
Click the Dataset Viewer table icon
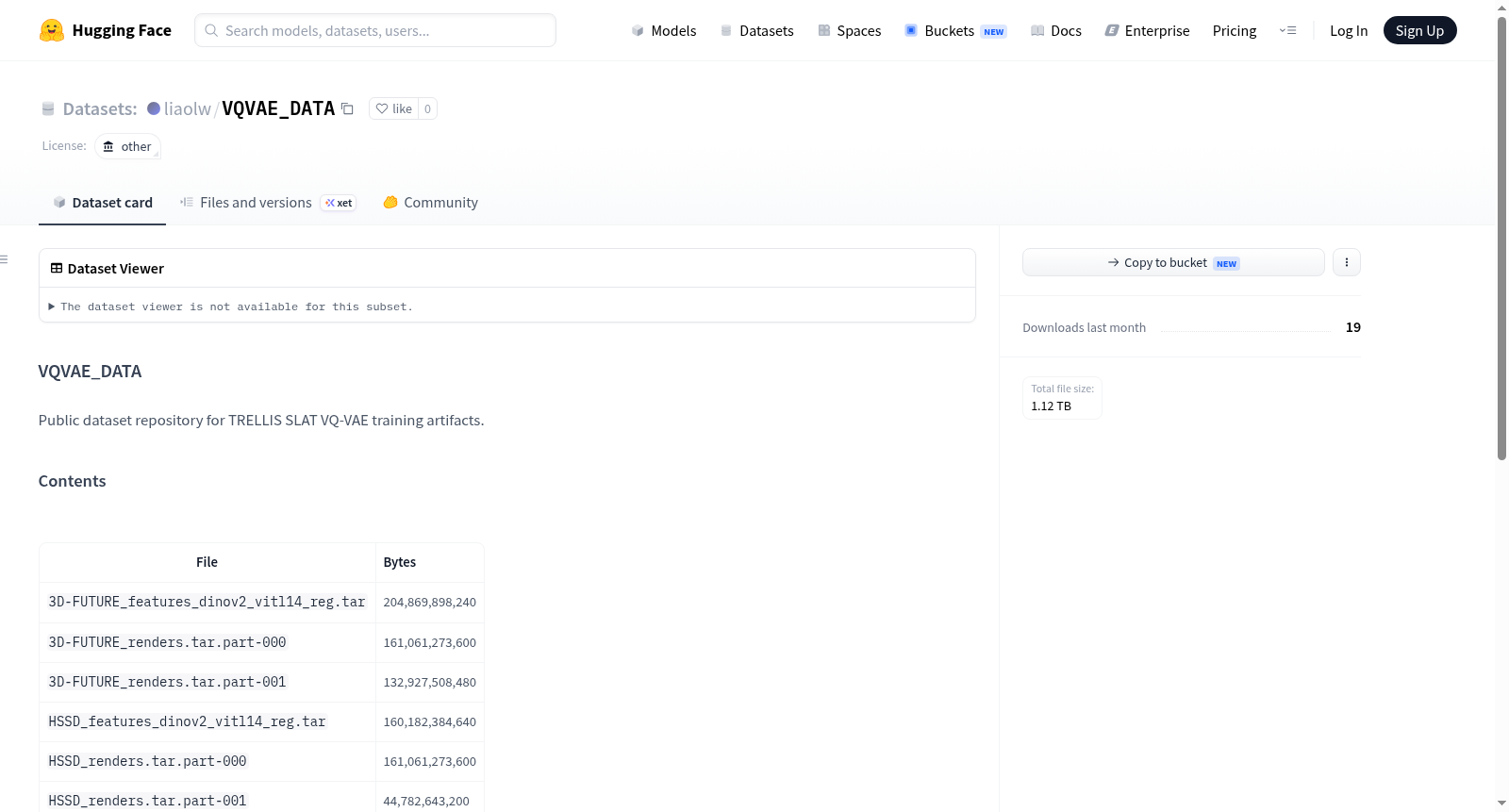(x=57, y=269)
